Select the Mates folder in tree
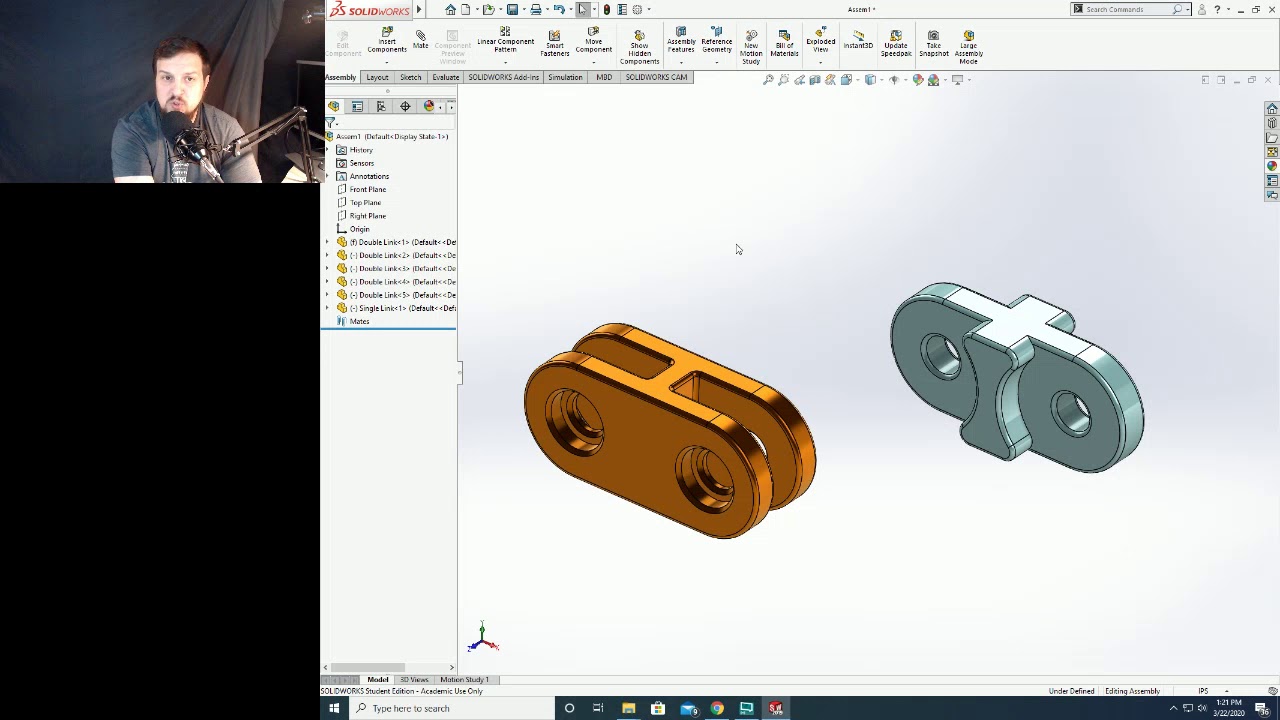Image resolution: width=1280 pixels, height=720 pixels. click(353, 321)
